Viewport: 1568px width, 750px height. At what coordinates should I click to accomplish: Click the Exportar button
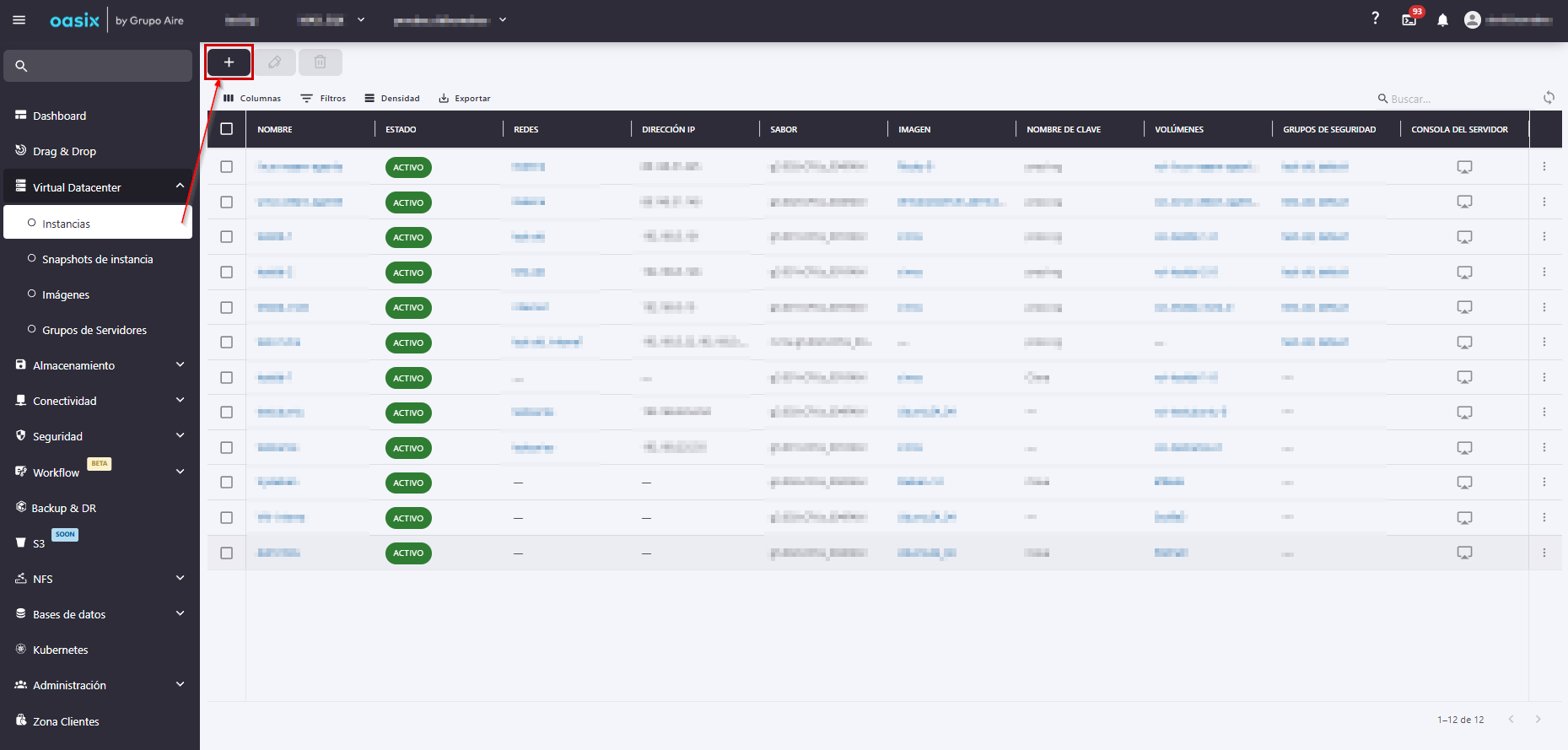pyautogui.click(x=465, y=99)
